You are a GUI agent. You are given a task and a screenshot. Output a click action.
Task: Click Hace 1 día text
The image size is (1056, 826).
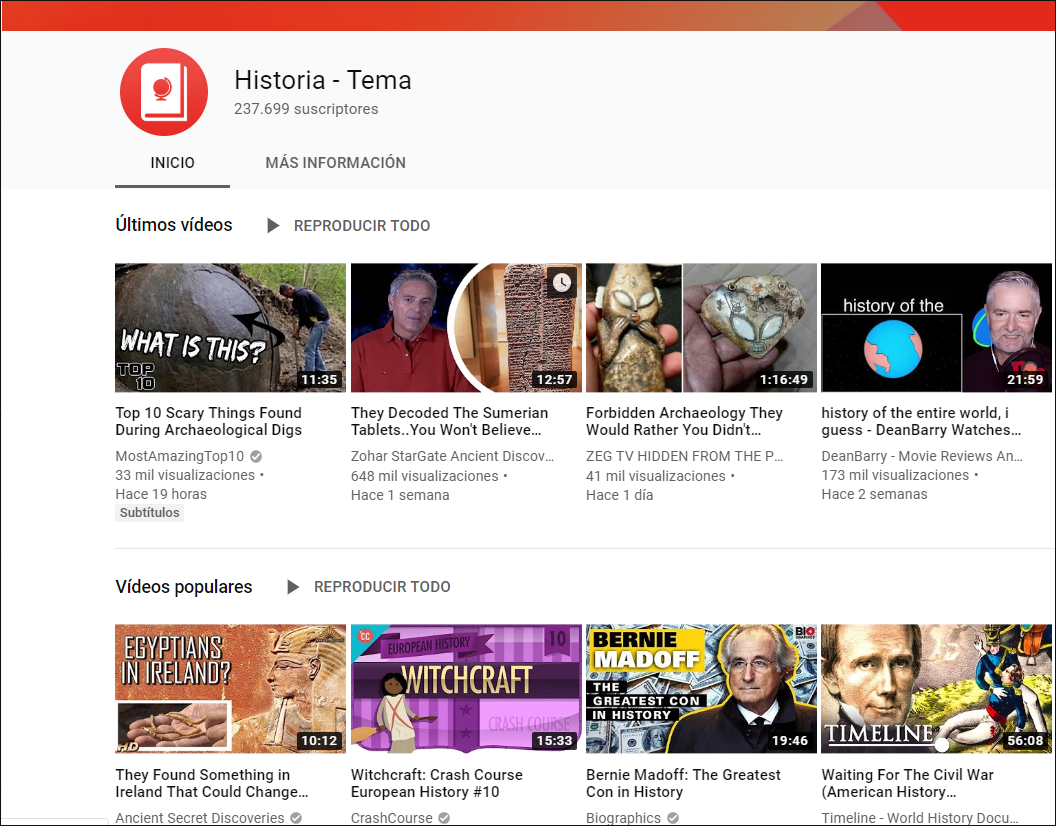pyautogui.click(x=620, y=495)
